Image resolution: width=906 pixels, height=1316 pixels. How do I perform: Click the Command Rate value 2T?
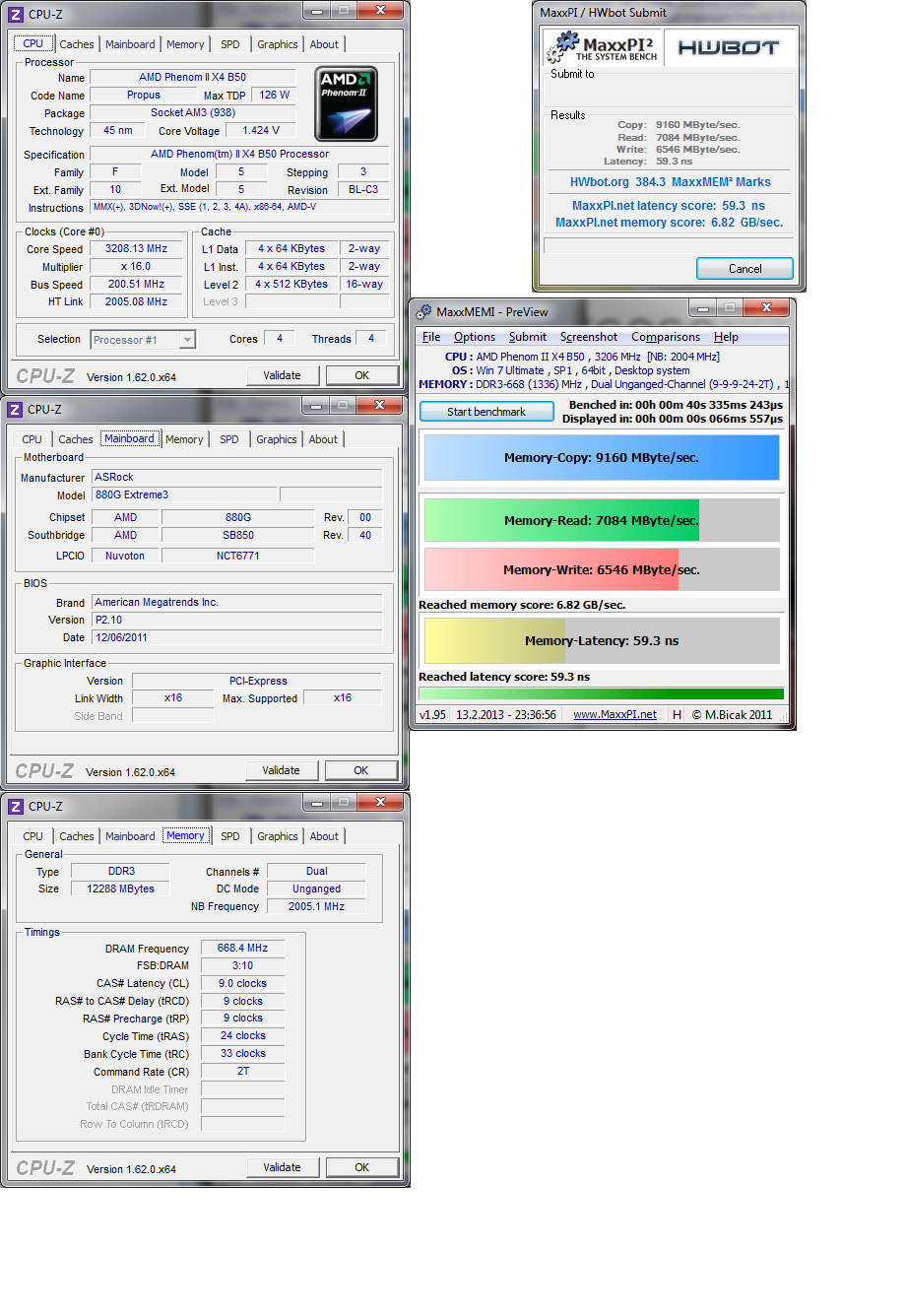click(x=242, y=1072)
